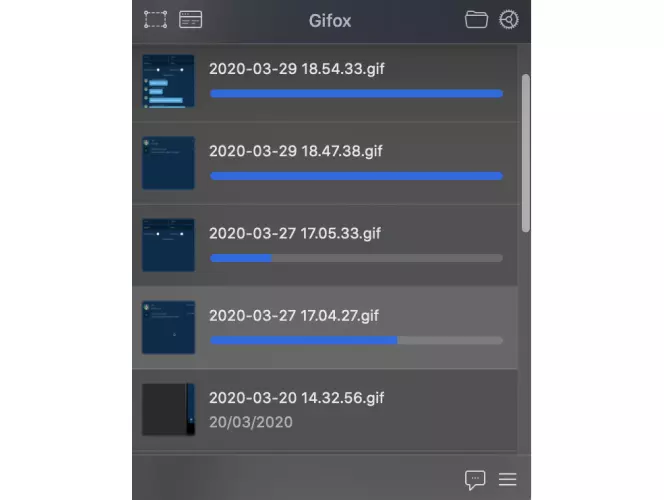Image resolution: width=664 pixels, height=500 pixels.
Task: Open the feedback speech bubble icon
Action: point(475,480)
